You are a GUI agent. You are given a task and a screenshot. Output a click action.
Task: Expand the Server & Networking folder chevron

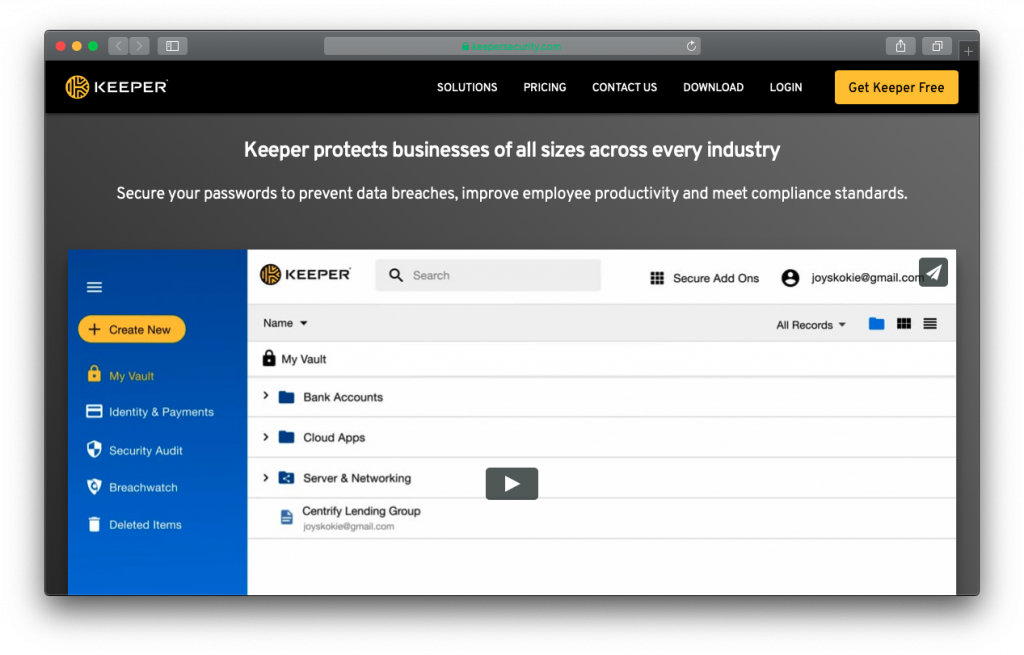coord(266,477)
